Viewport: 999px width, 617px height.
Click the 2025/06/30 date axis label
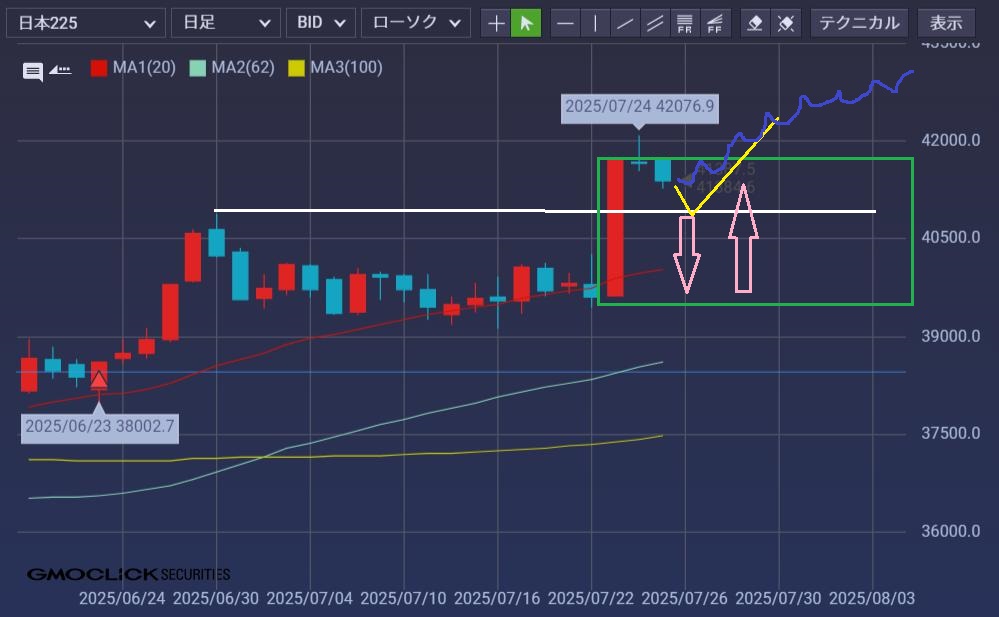click(216, 599)
